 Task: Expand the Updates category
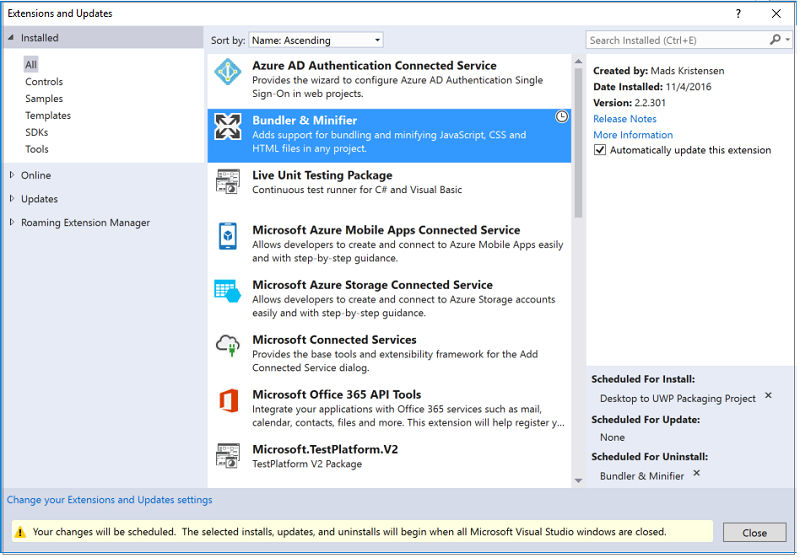(12, 198)
